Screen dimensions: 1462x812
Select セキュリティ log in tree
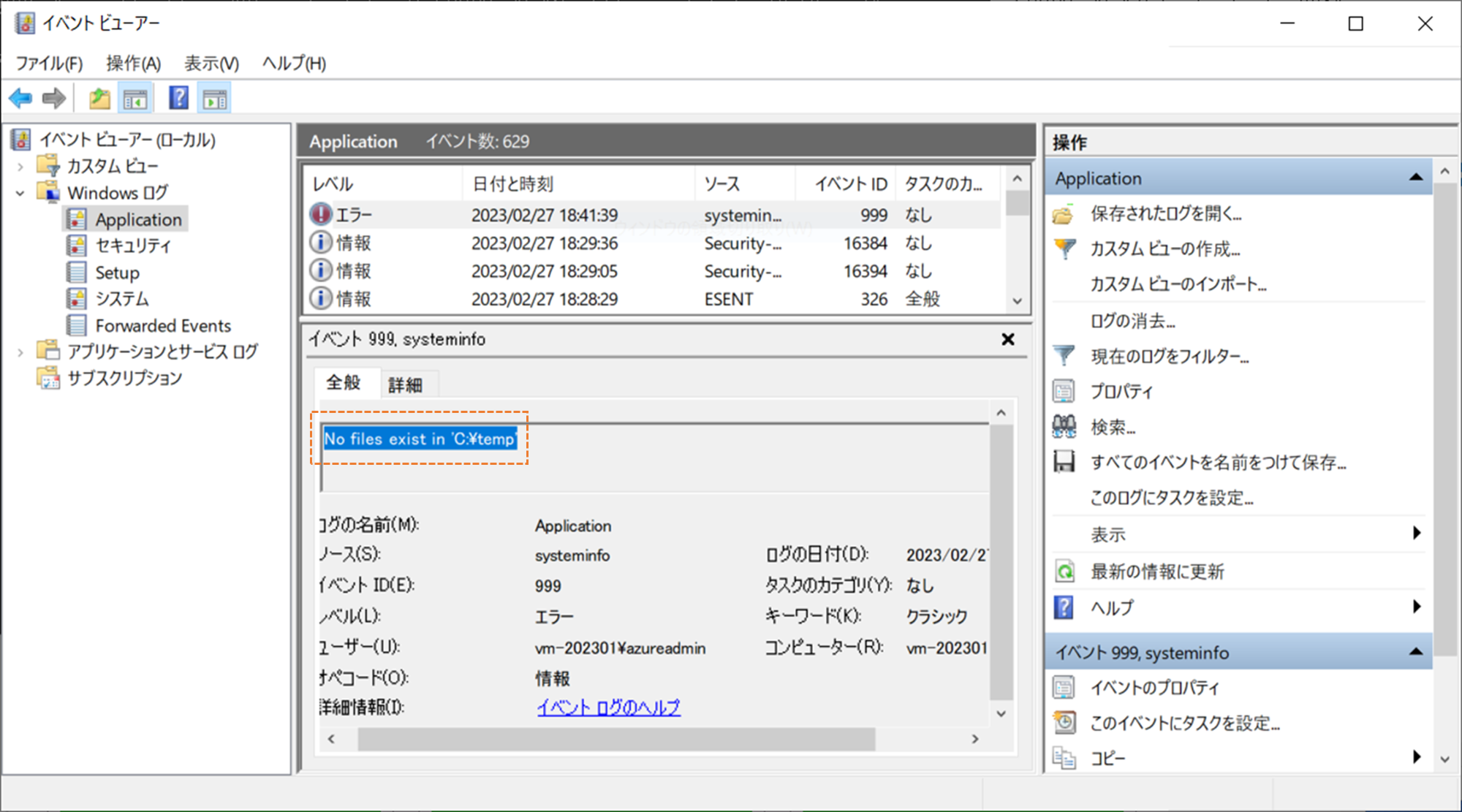(132, 246)
